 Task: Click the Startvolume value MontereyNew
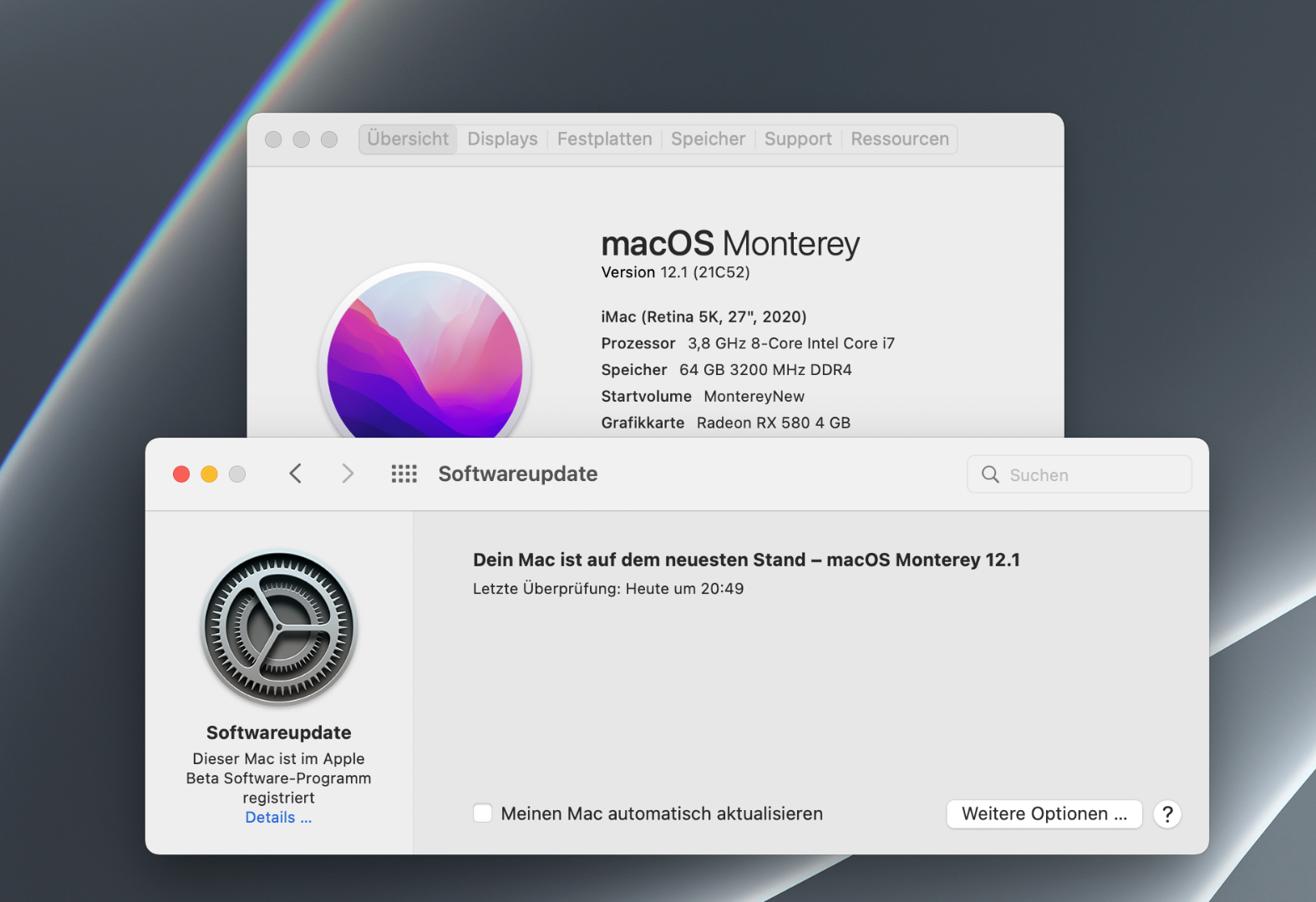tap(754, 397)
